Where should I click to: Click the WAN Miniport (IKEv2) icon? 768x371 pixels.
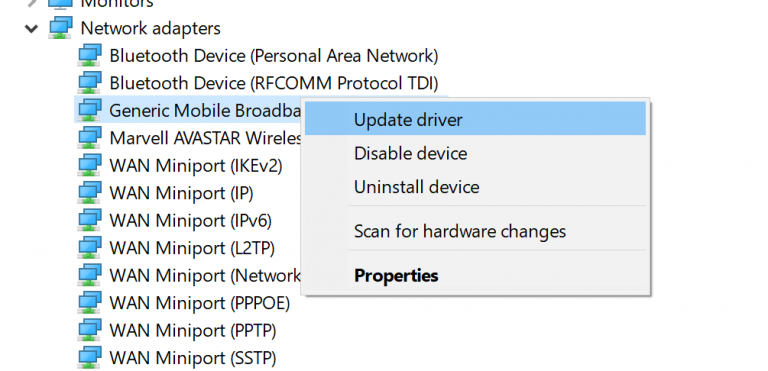[x=90, y=165]
